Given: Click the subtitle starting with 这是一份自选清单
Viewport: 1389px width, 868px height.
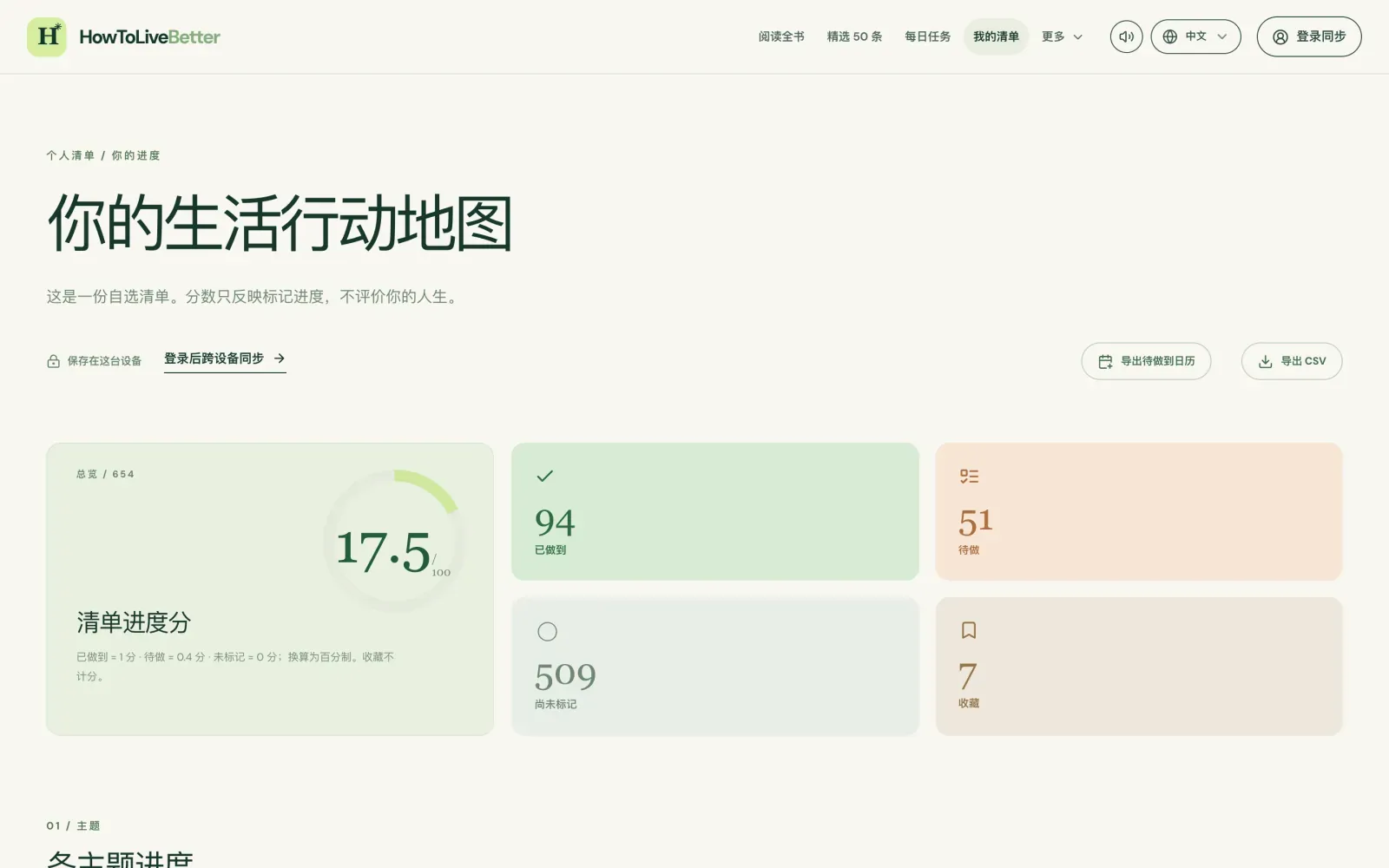Looking at the screenshot, I should coord(254,297).
